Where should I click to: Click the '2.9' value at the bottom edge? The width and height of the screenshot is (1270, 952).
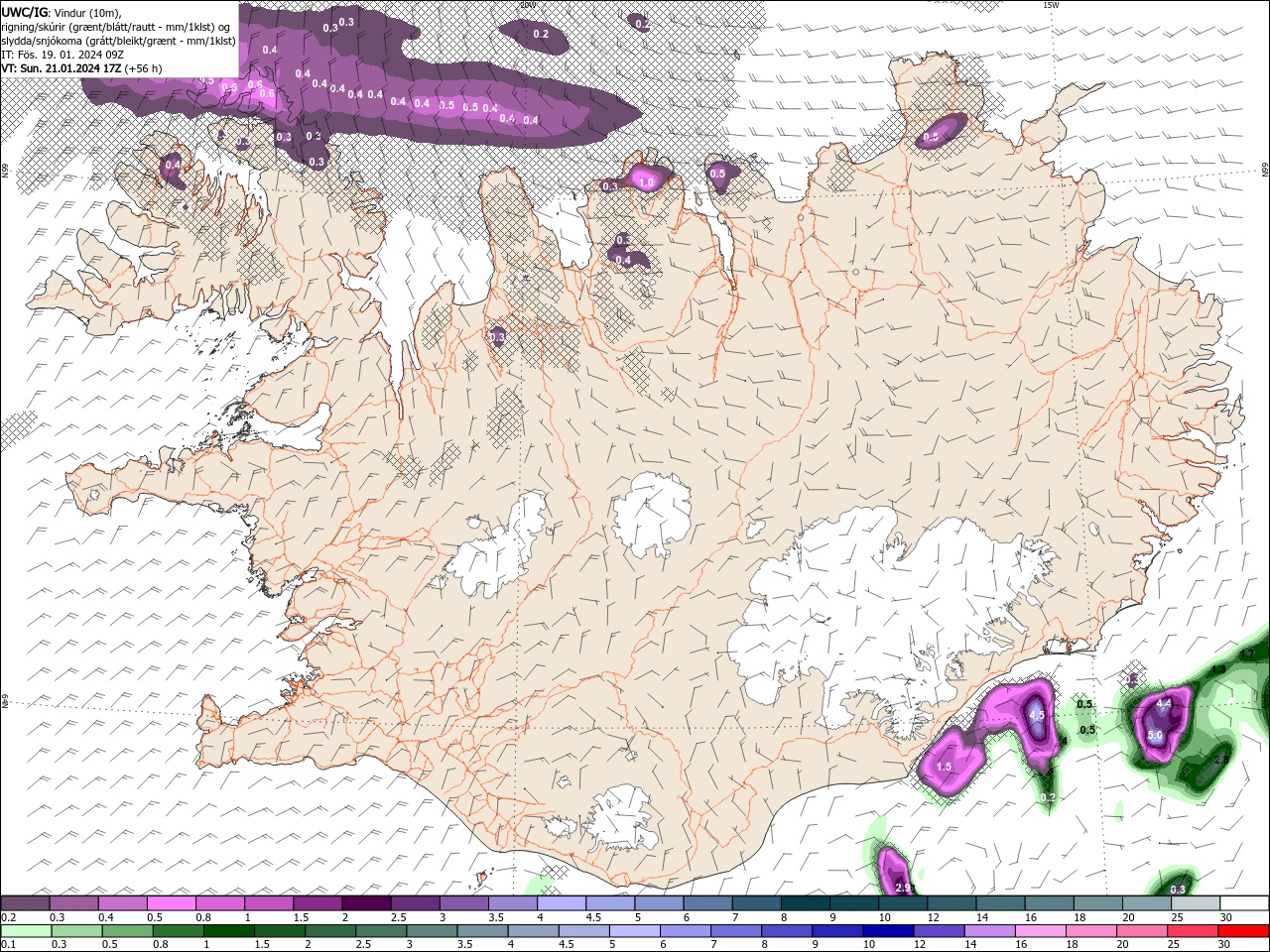coord(903,888)
